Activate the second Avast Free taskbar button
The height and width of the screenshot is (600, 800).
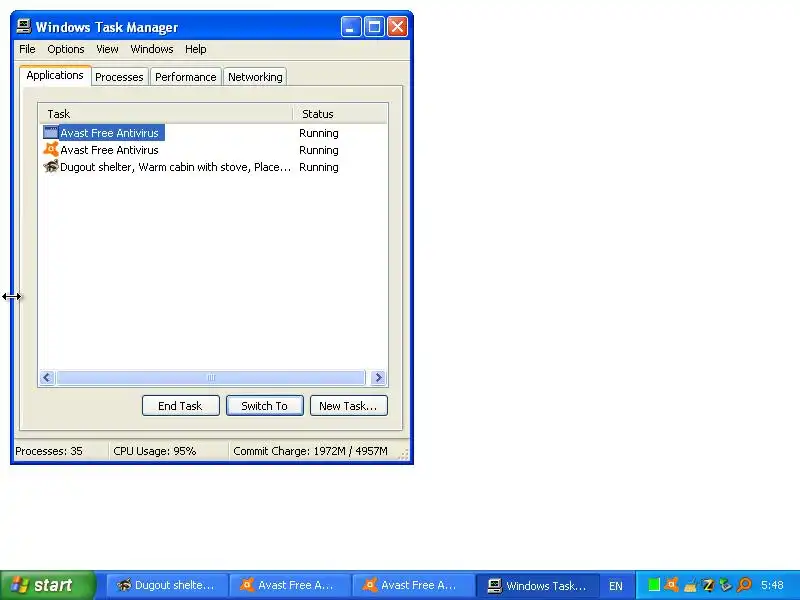412,585
